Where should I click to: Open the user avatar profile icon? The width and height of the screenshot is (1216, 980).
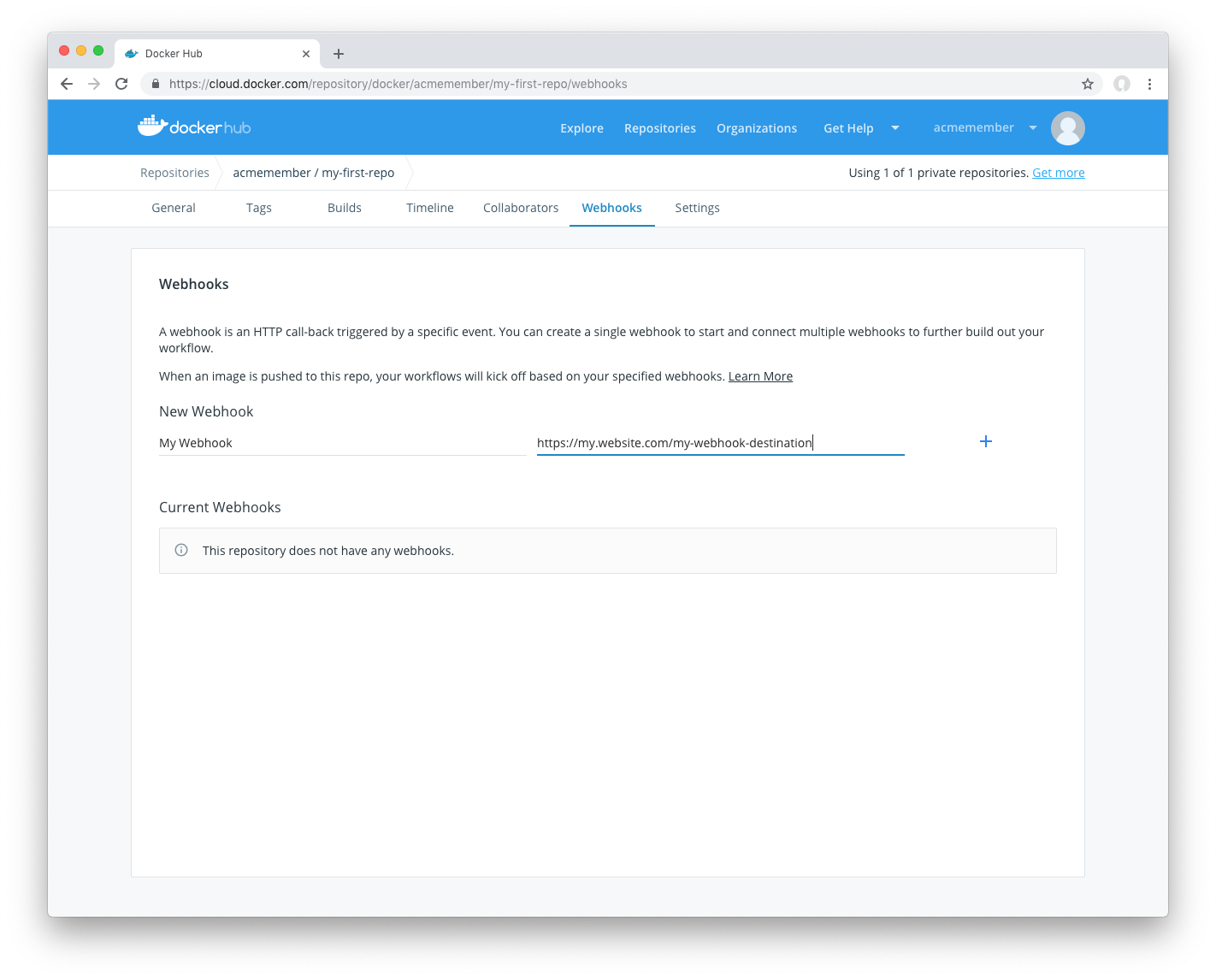(1068, 127)
